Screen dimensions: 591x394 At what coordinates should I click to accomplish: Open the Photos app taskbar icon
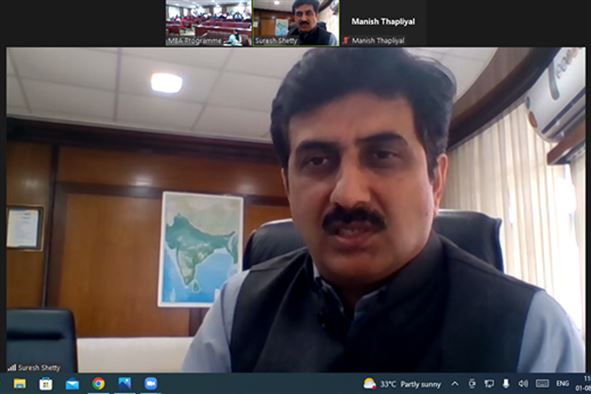[x=125, y=383]
